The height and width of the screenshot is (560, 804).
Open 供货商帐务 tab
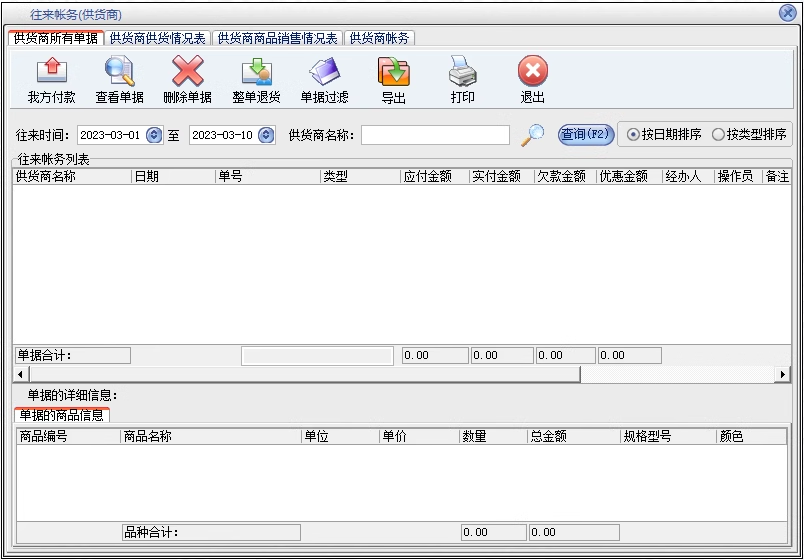(379, 38)
